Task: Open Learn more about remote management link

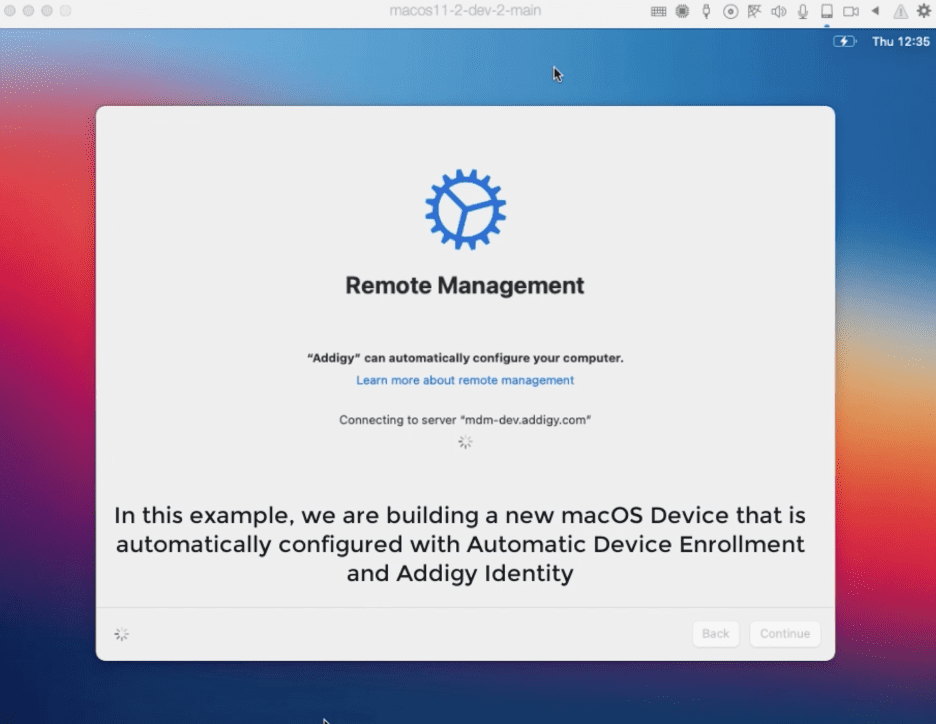Action: point(465,380)
